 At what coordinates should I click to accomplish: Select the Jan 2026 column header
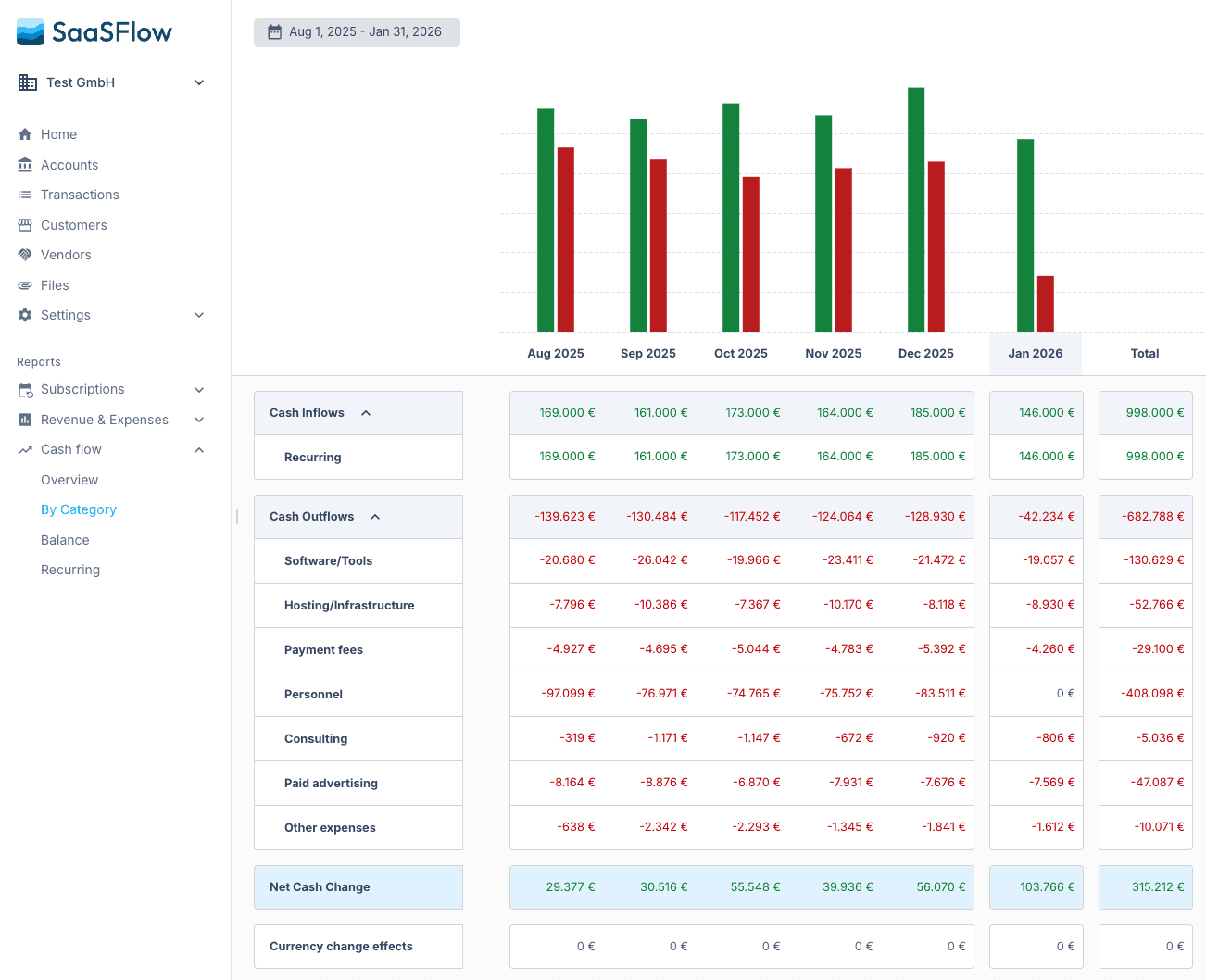(1035, 353)
